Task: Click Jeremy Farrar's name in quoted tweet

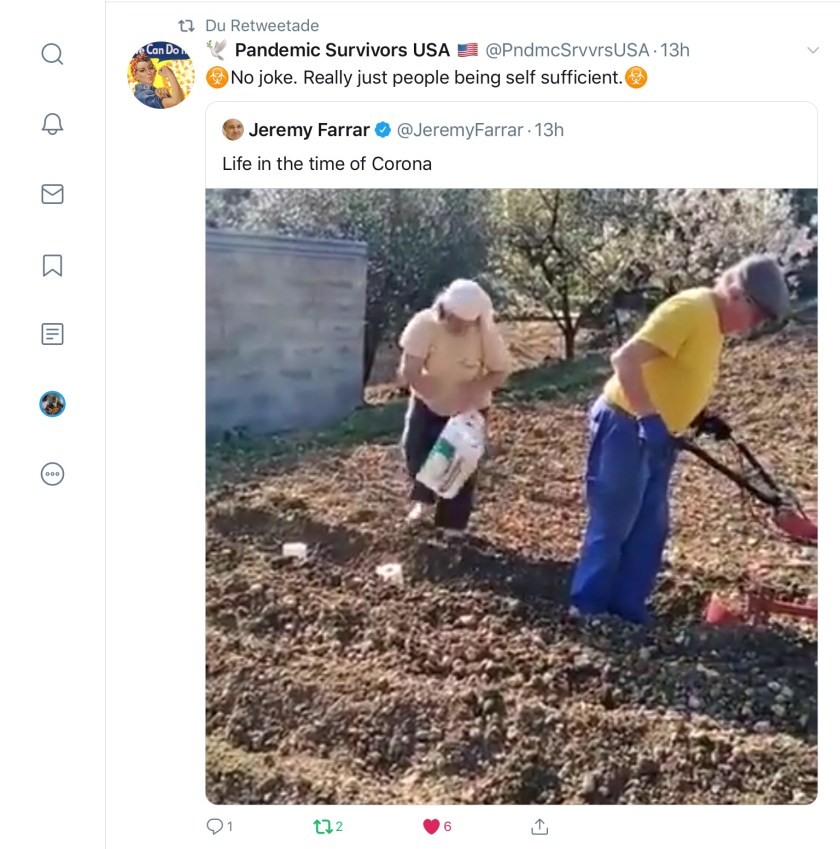Action: (308, 129)
